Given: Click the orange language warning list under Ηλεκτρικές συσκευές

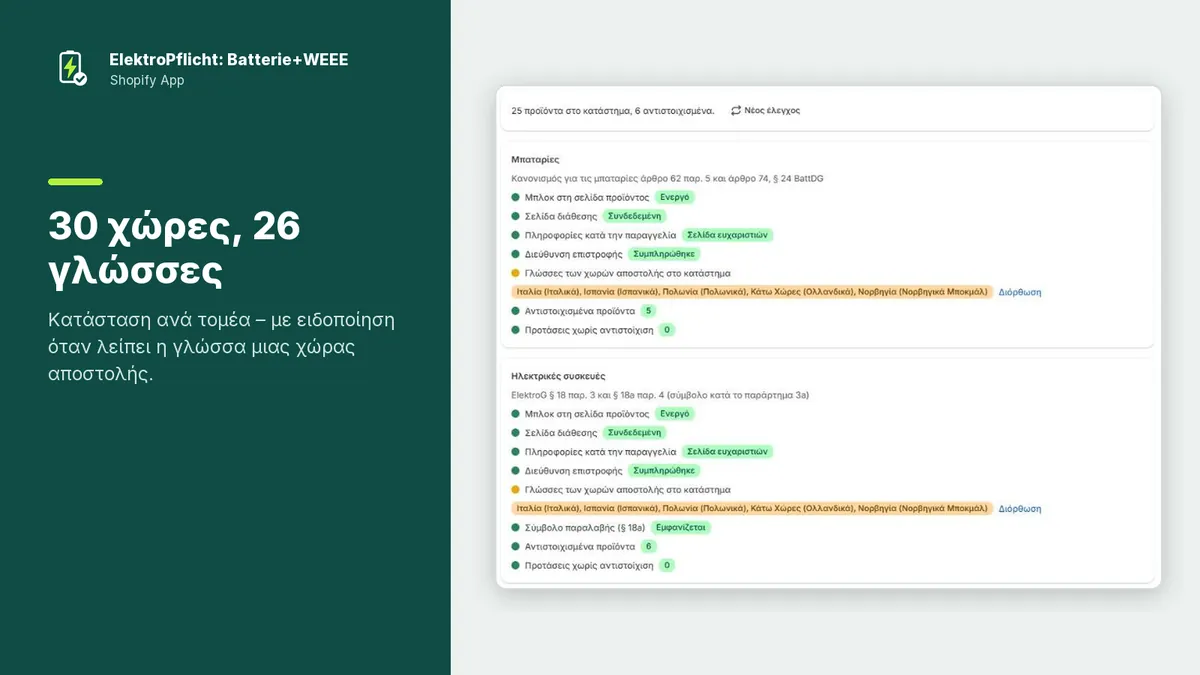Looking at the screenshot, I should (x=751, y=508).
